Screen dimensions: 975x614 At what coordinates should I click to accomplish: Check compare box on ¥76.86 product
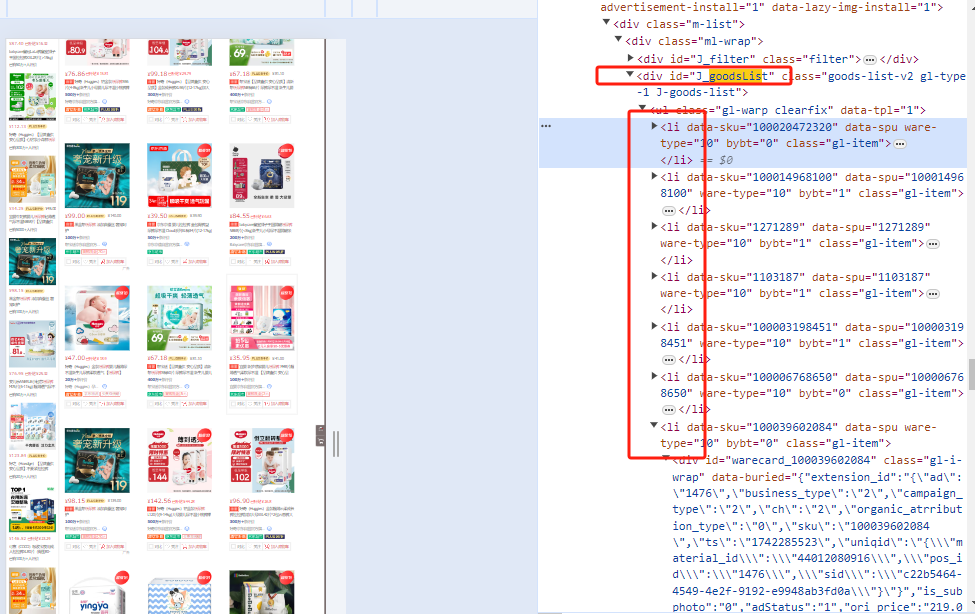(68, 119)
